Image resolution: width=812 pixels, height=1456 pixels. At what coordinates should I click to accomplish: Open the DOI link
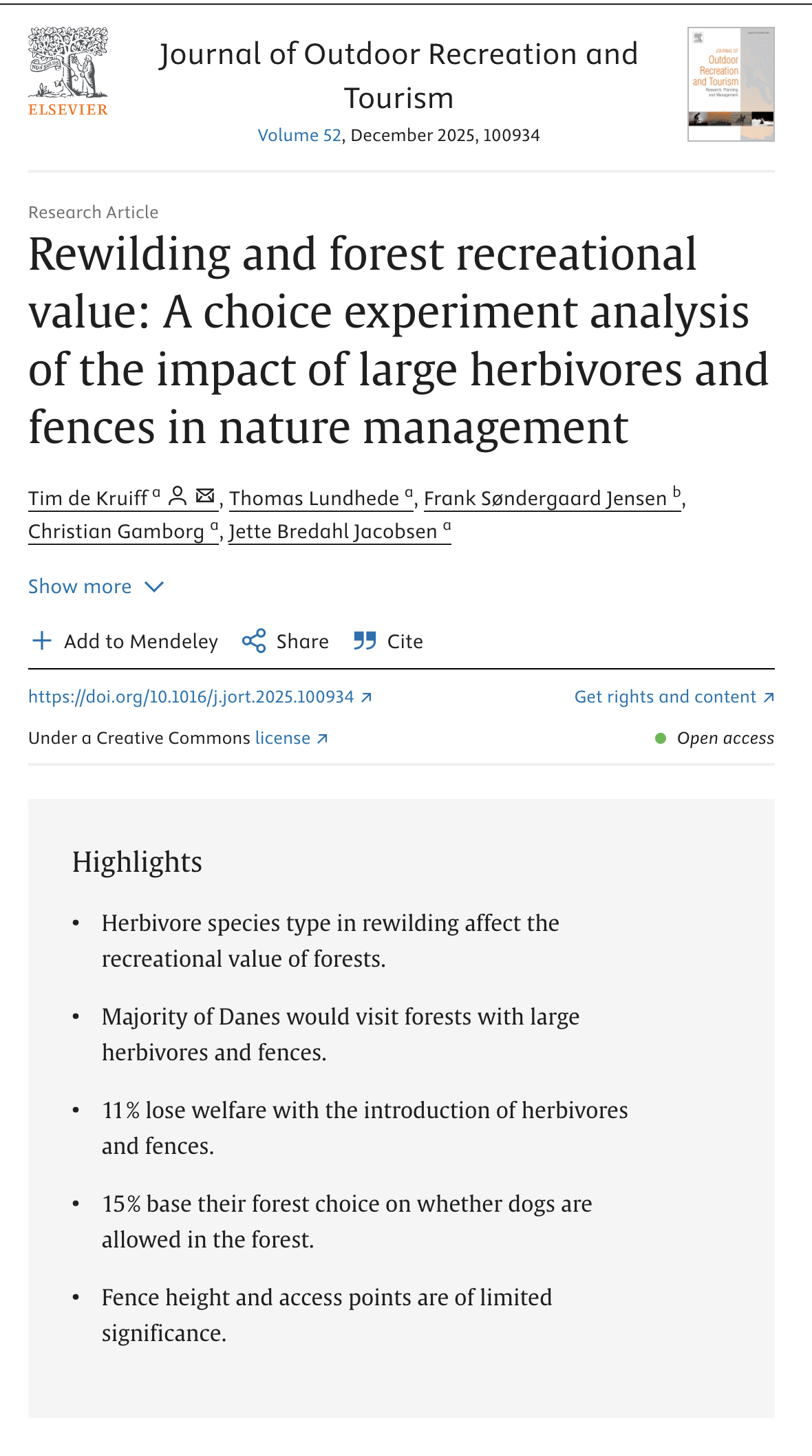(191, 697)
